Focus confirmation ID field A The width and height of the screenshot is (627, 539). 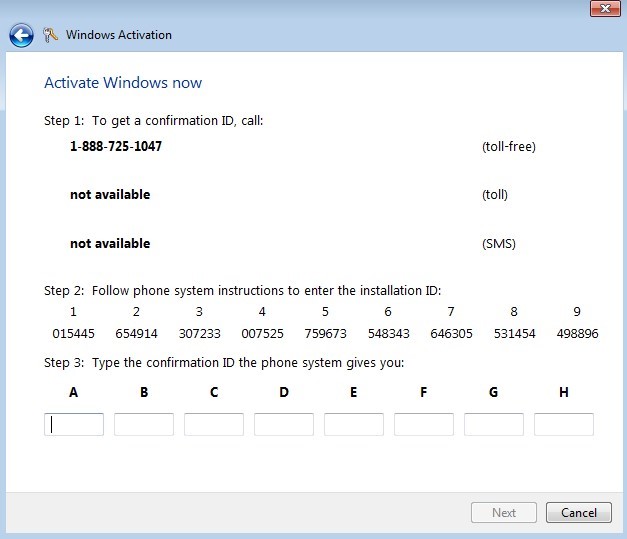coord(74,424)
